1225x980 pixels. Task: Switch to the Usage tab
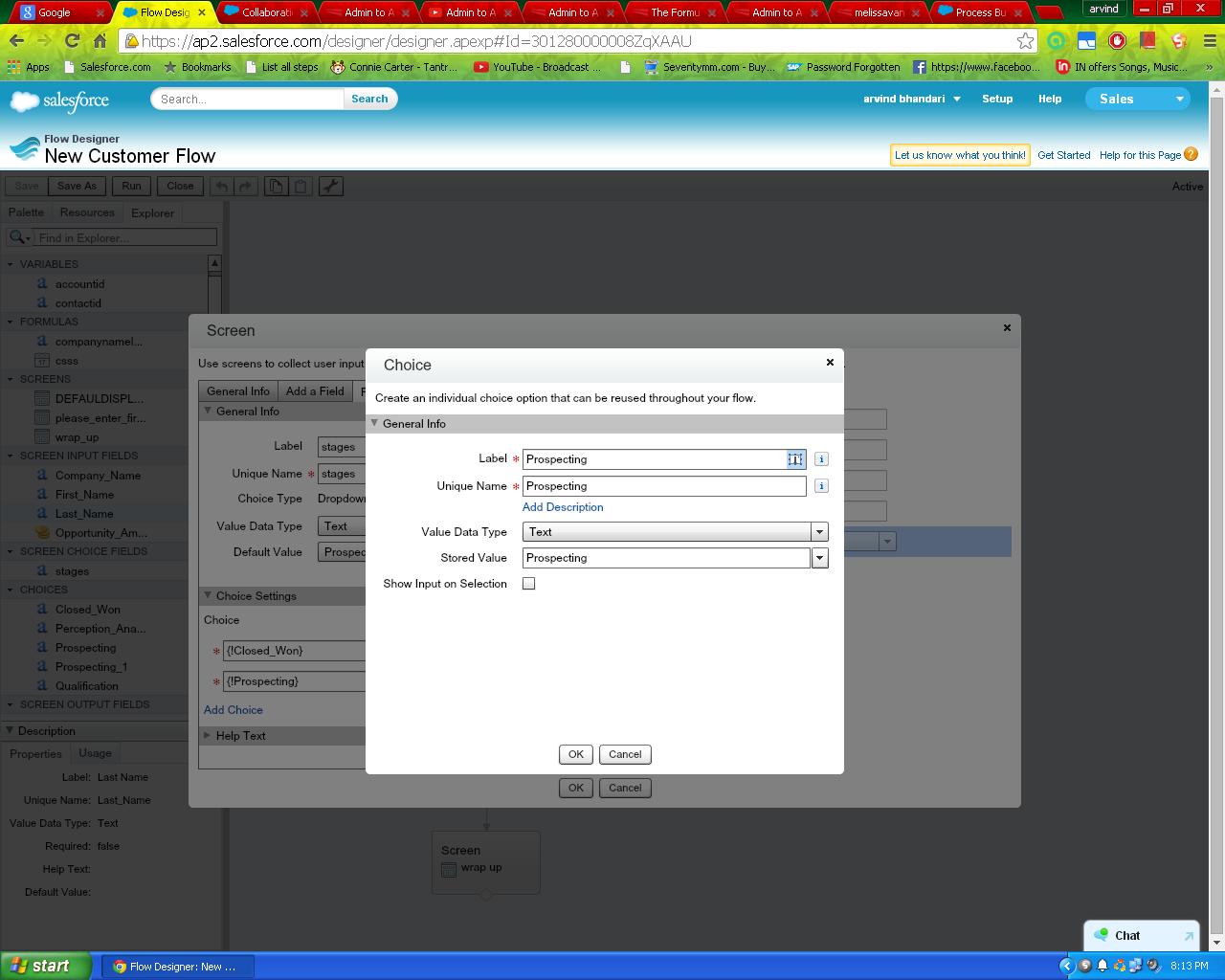[x=95, y=753]
